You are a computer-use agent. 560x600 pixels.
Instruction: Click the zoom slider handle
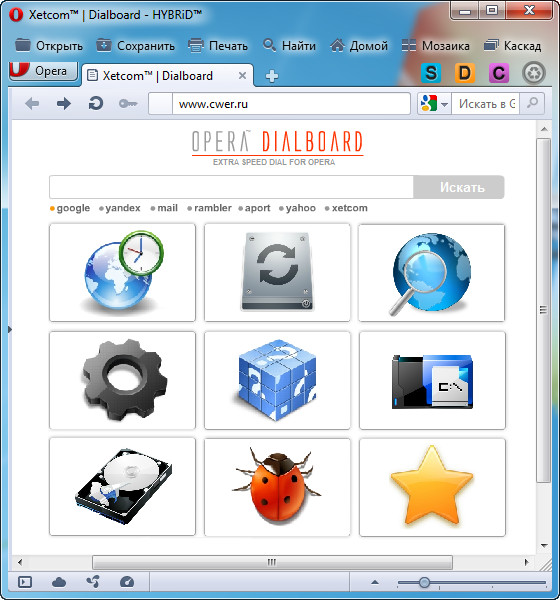[424, 582]
